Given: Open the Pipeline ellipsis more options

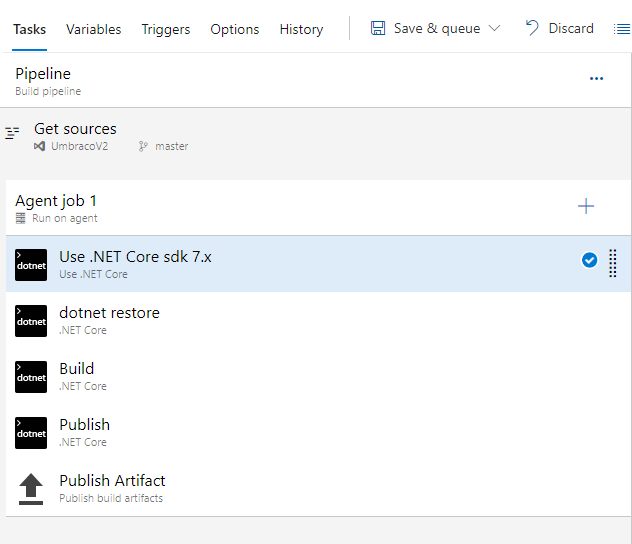Looking at the screenshot, I should click(x=596, y=79).
